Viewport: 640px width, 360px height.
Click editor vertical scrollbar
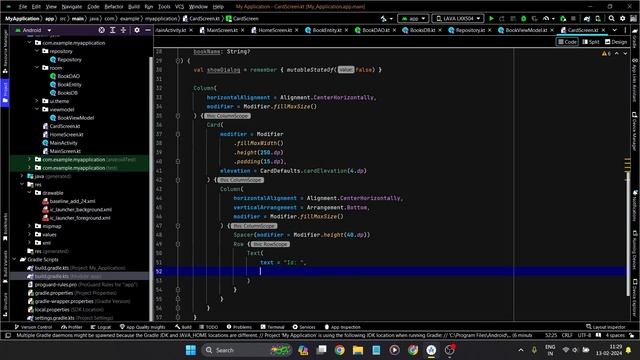point(627,233)
